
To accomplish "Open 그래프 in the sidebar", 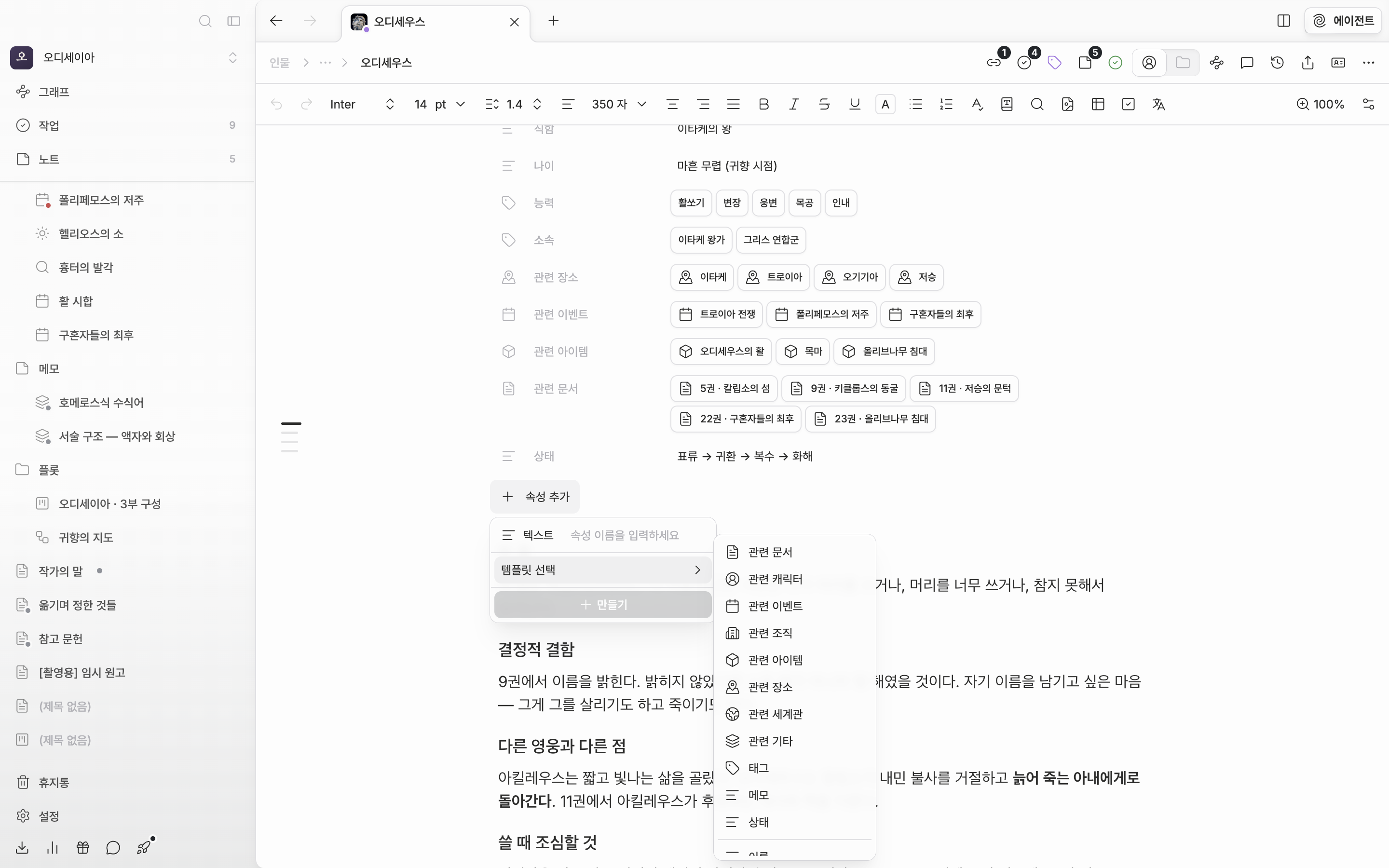I will tap(127, 92).
